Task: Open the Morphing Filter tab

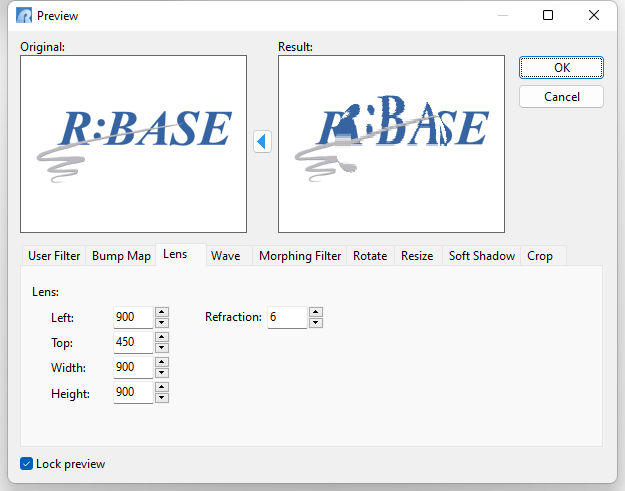Action: click(x=300, y=256)
